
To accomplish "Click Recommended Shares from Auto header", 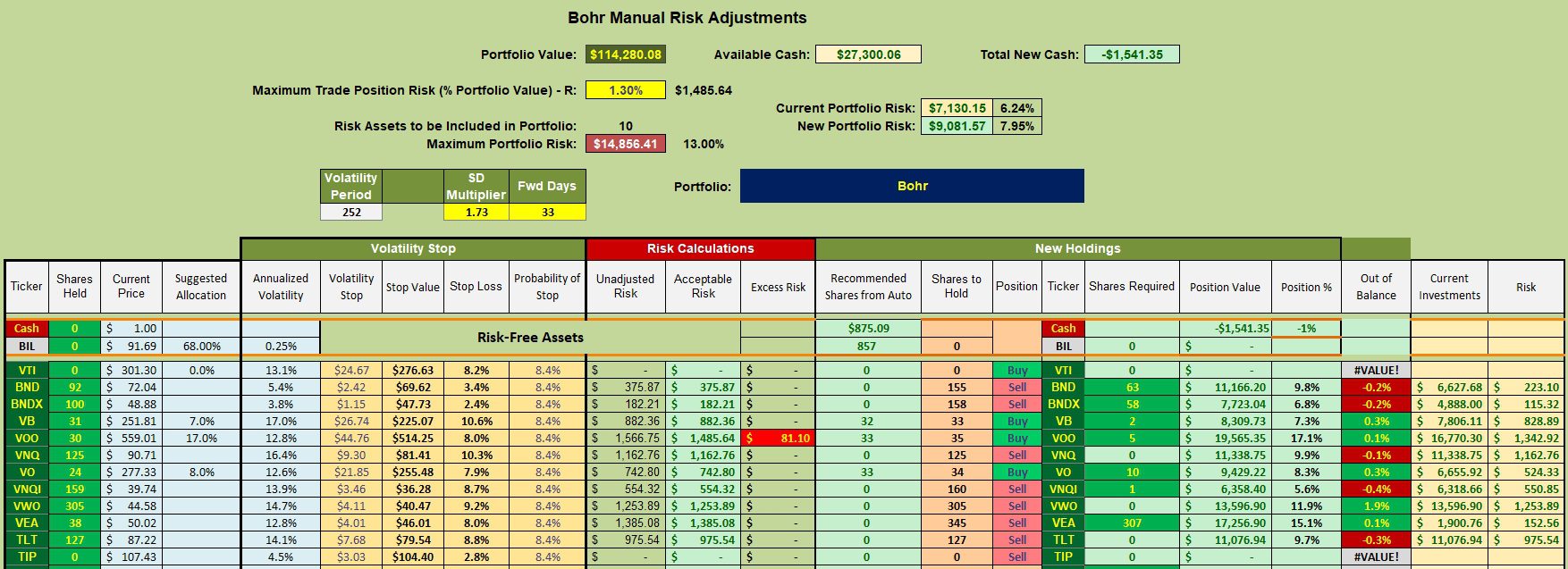I will tap(868, 287).
